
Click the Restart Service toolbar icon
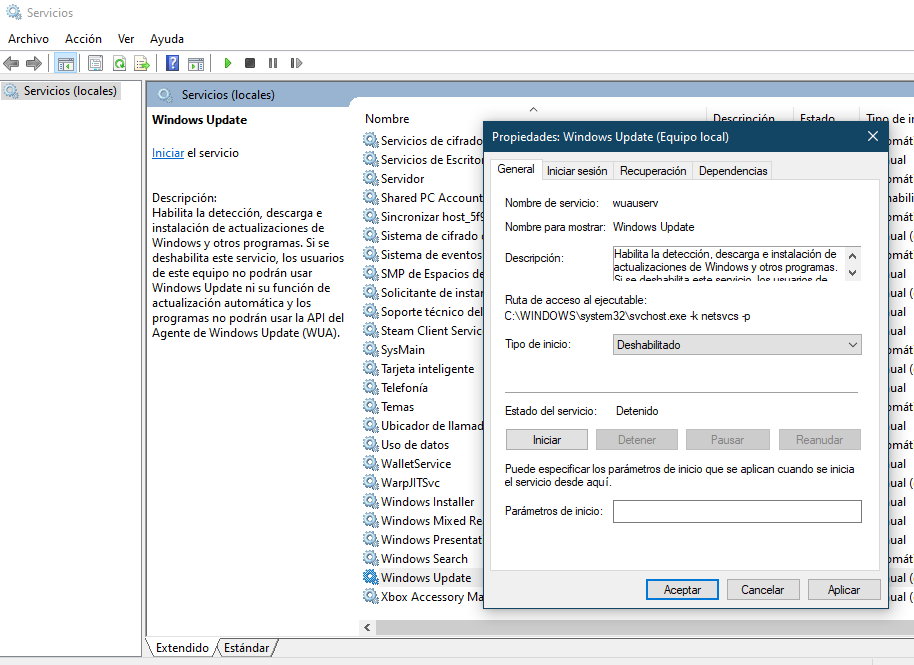(x=296, y=63)
